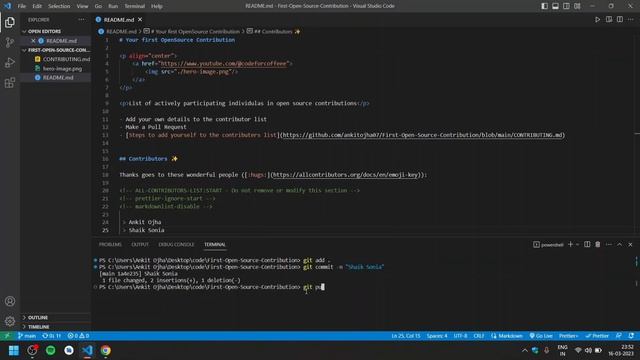Maximize the panel with up chevron
The image size is (640, 360).
pyautogui.click(x=620, y=244)
